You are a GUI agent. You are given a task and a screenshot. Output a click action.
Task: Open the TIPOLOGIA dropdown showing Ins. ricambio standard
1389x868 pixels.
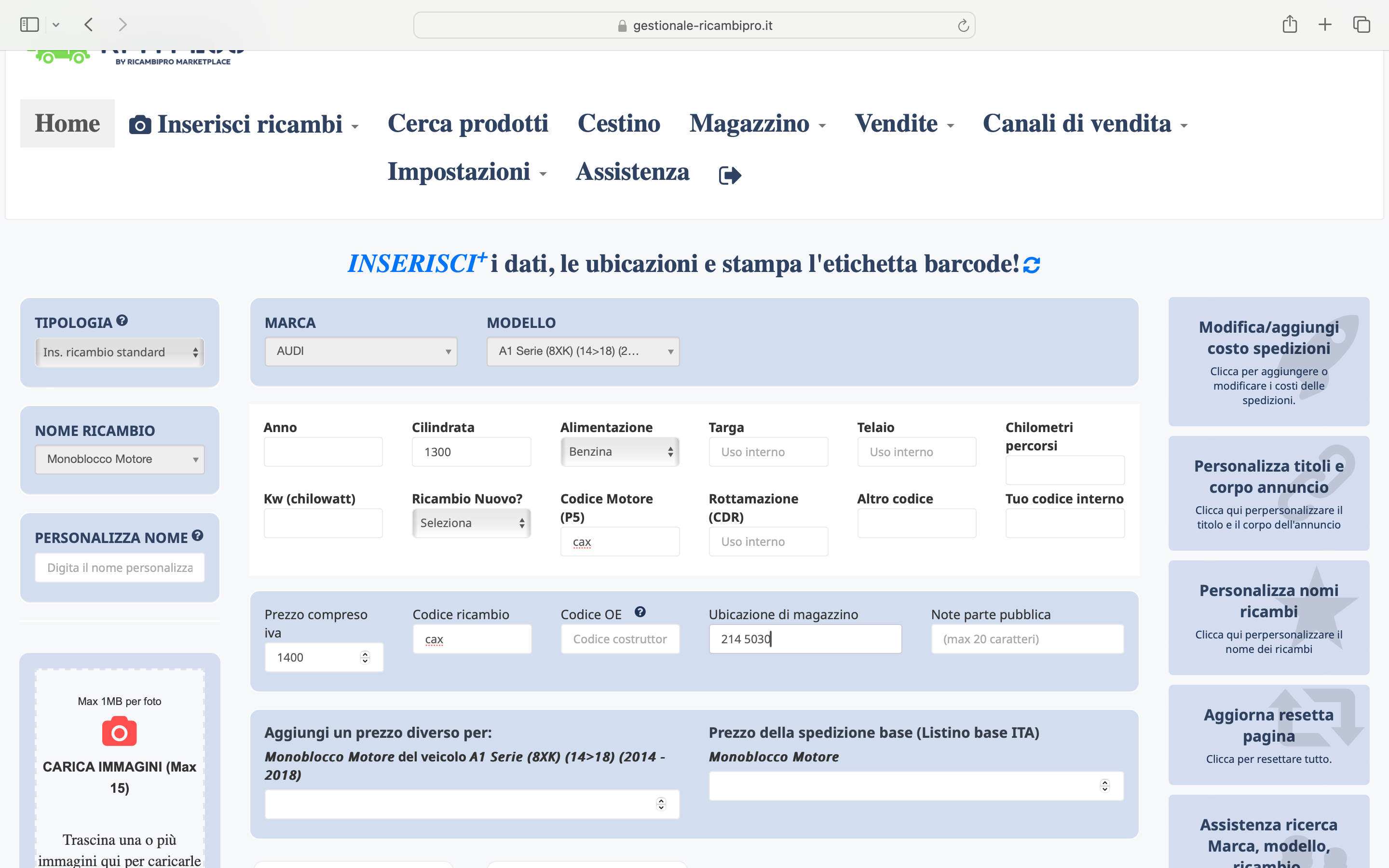pyautogui.click(x=120, y=352)
